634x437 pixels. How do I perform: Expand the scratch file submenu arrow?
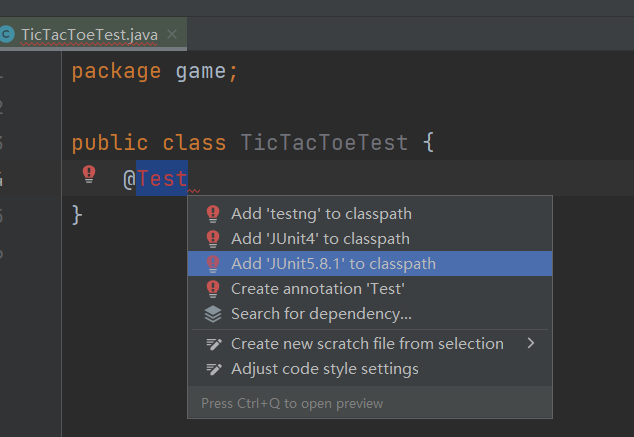532,343
